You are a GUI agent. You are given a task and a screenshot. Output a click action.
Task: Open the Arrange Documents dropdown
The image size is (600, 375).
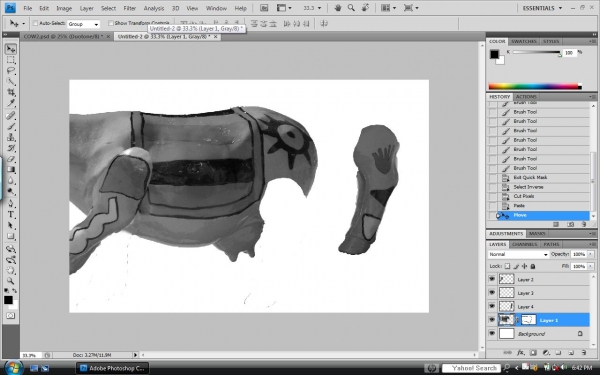pos(388,8)
